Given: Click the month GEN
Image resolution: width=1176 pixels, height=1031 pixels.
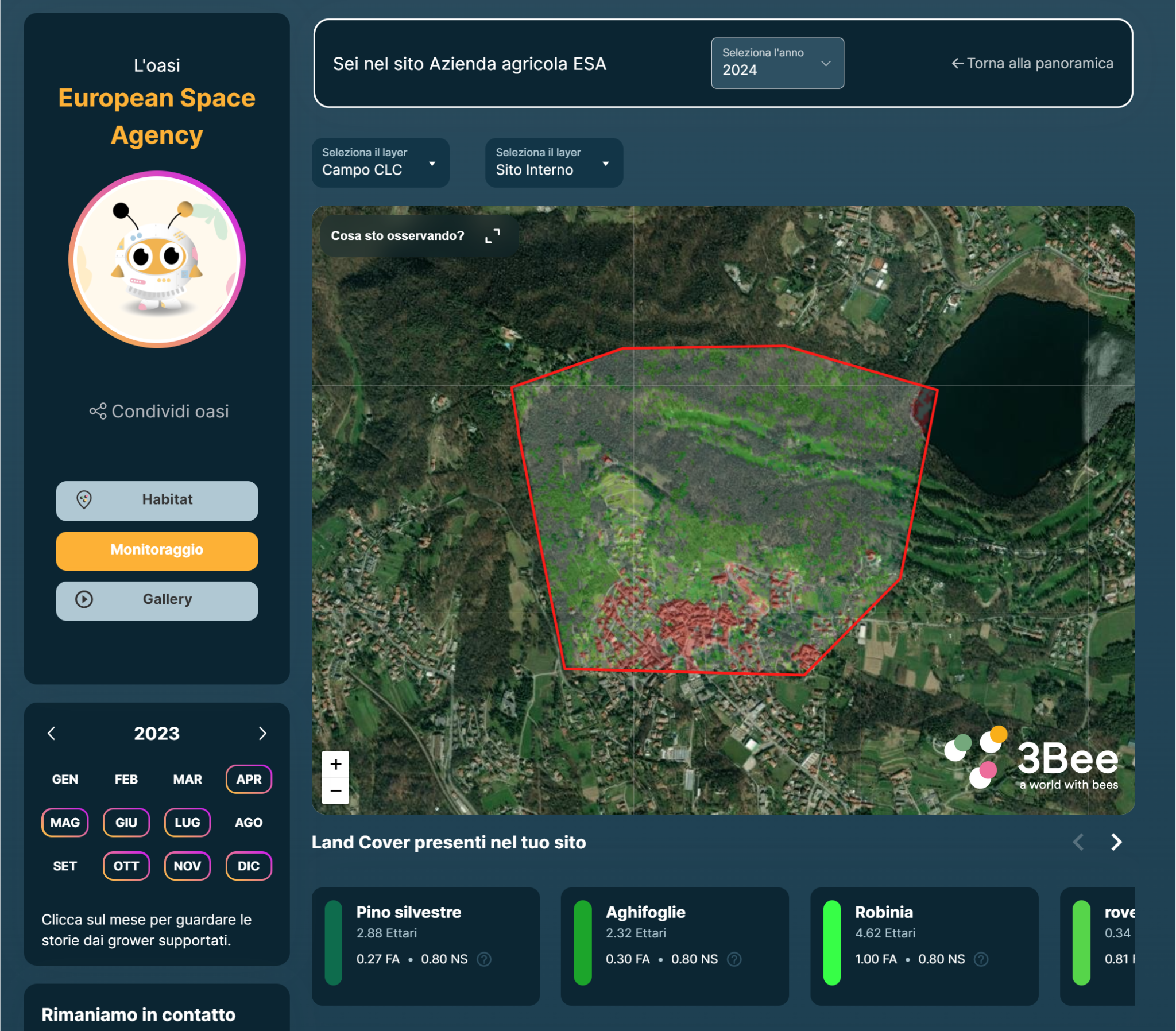Looking at the screenshot, I should (x=65, y=779).
